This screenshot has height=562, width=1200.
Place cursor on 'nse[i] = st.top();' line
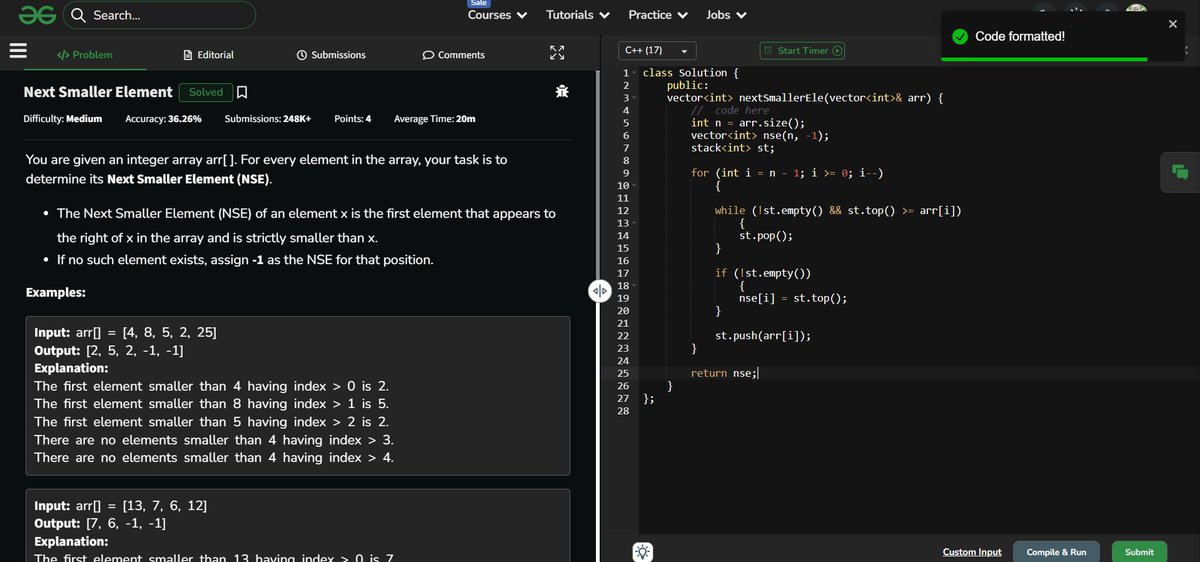coord(793,298)
